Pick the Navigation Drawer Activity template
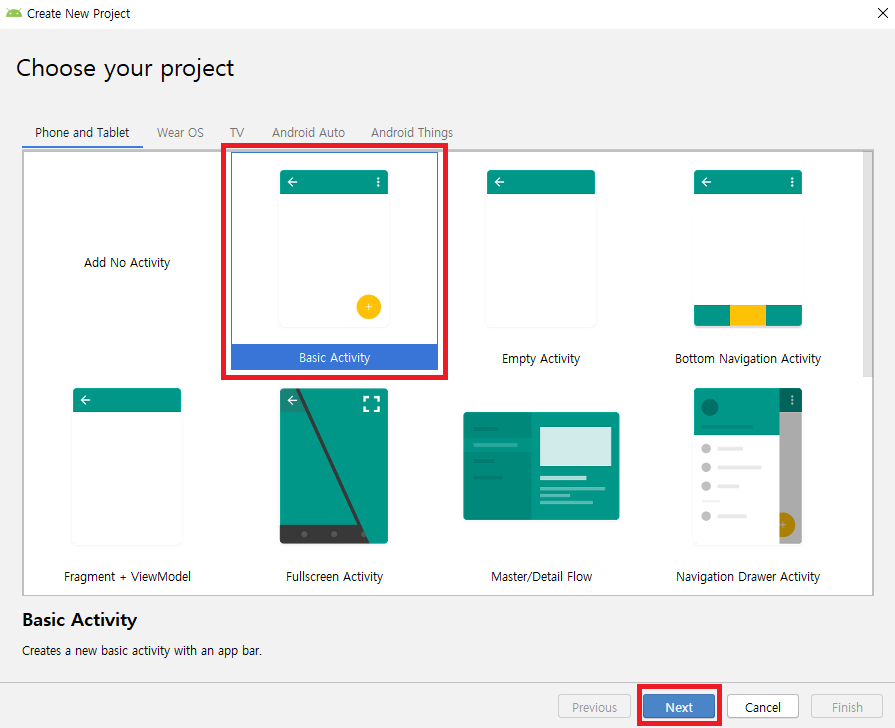This screenshot has height=728, width=895. tap(748, 466)
